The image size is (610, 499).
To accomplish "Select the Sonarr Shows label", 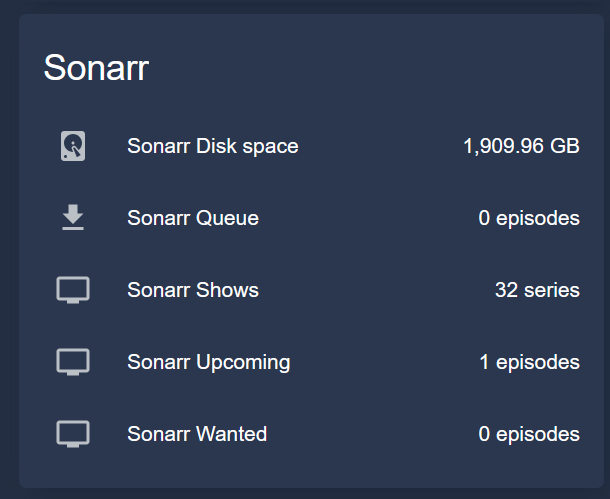I will coord(192,290).
